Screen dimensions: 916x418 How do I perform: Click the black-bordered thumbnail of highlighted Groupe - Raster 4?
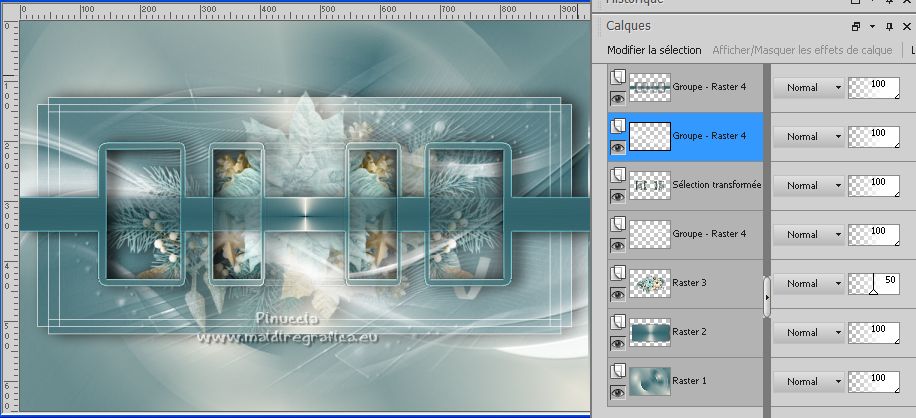(650, 136)
